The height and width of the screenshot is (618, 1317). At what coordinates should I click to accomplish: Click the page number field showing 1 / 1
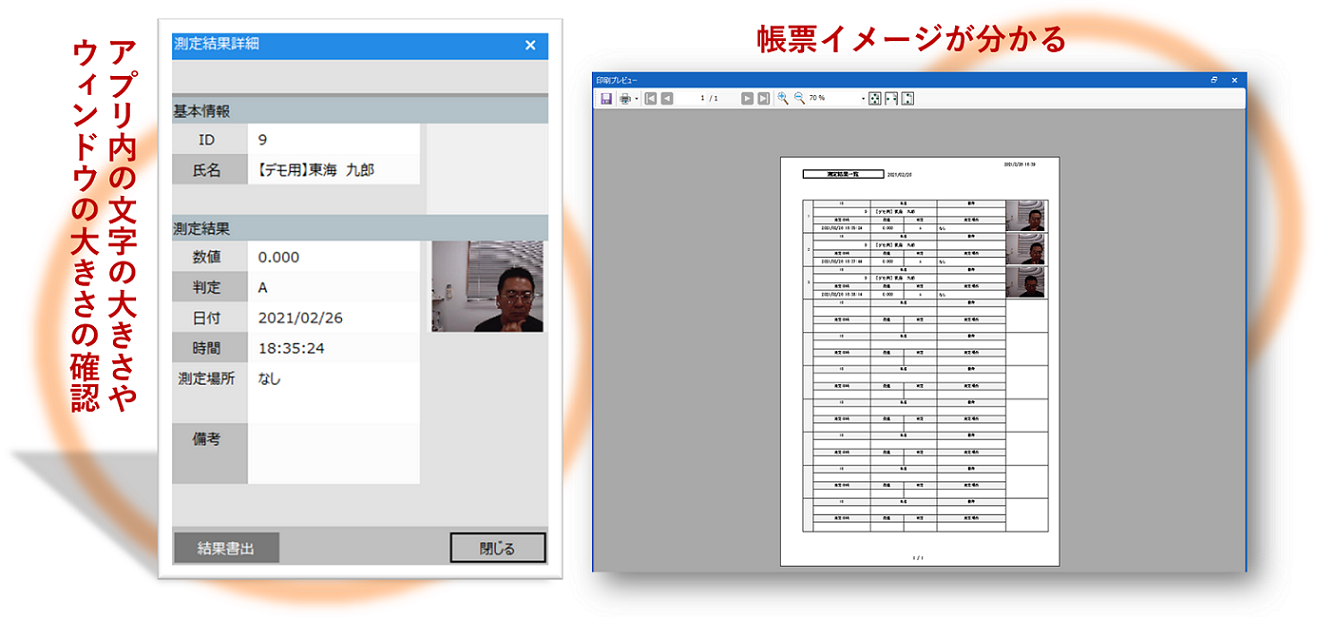708,98
